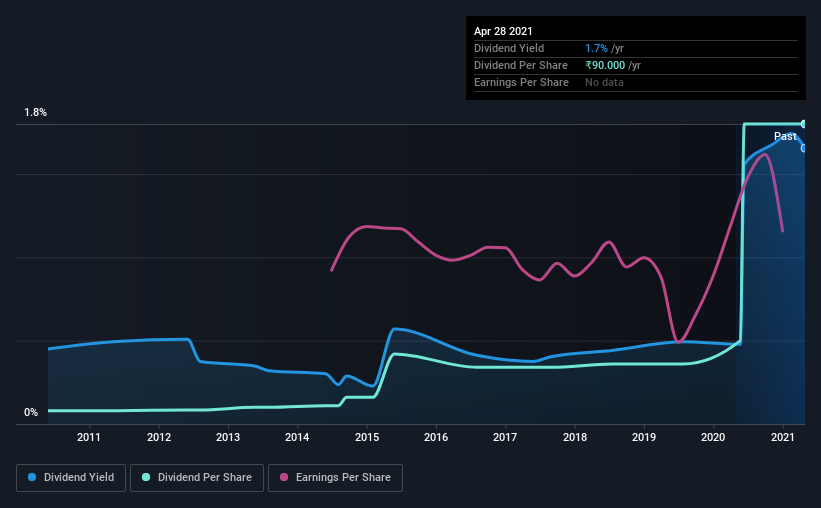This screenshot has height=508, width=821.
Task: Click the ₹90.000 Dividend Per Share value
Action: pos(605,65)
